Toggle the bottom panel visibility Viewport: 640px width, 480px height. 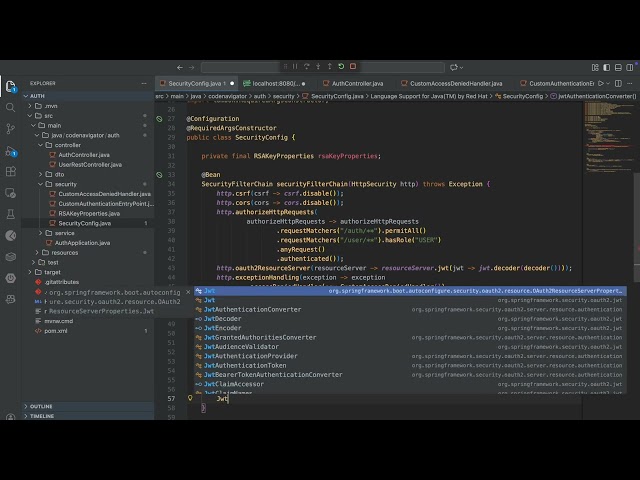click(618, 67)
